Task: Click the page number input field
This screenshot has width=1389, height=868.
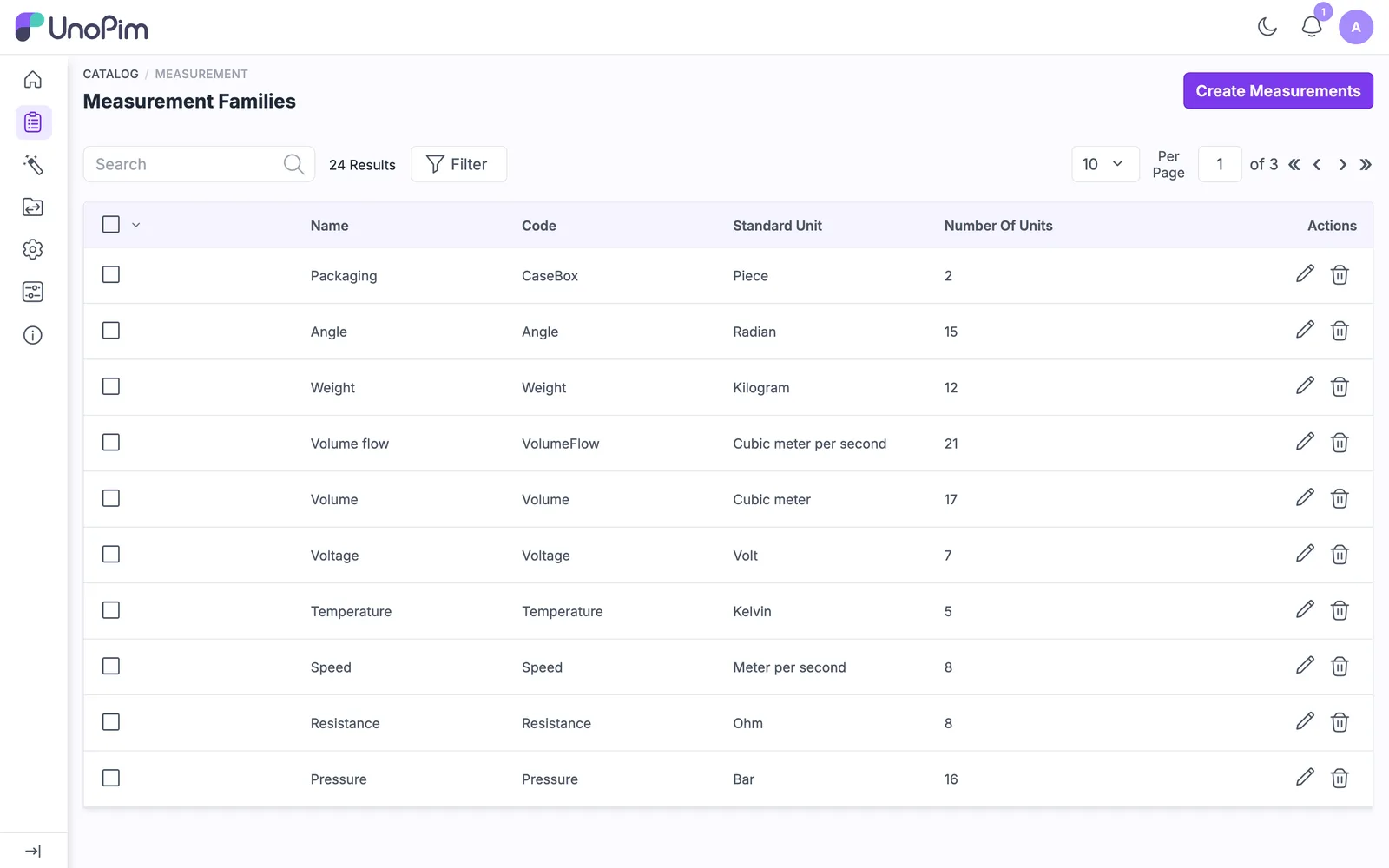Action: click(1220, 164)
